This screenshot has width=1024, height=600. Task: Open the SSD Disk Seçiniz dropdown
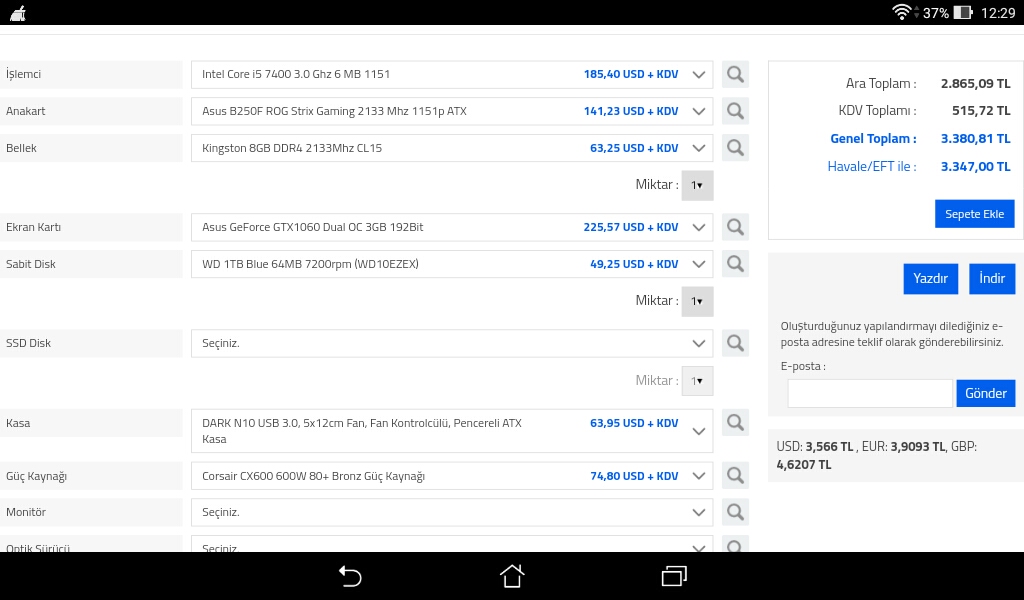452,343
